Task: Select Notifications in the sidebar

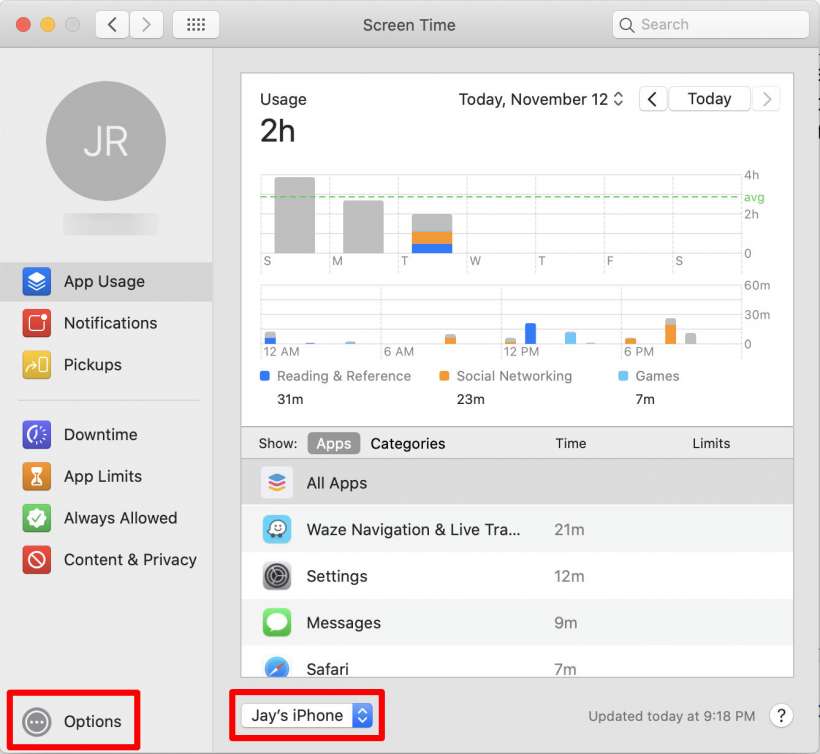Action: click(x=106, y=323)
